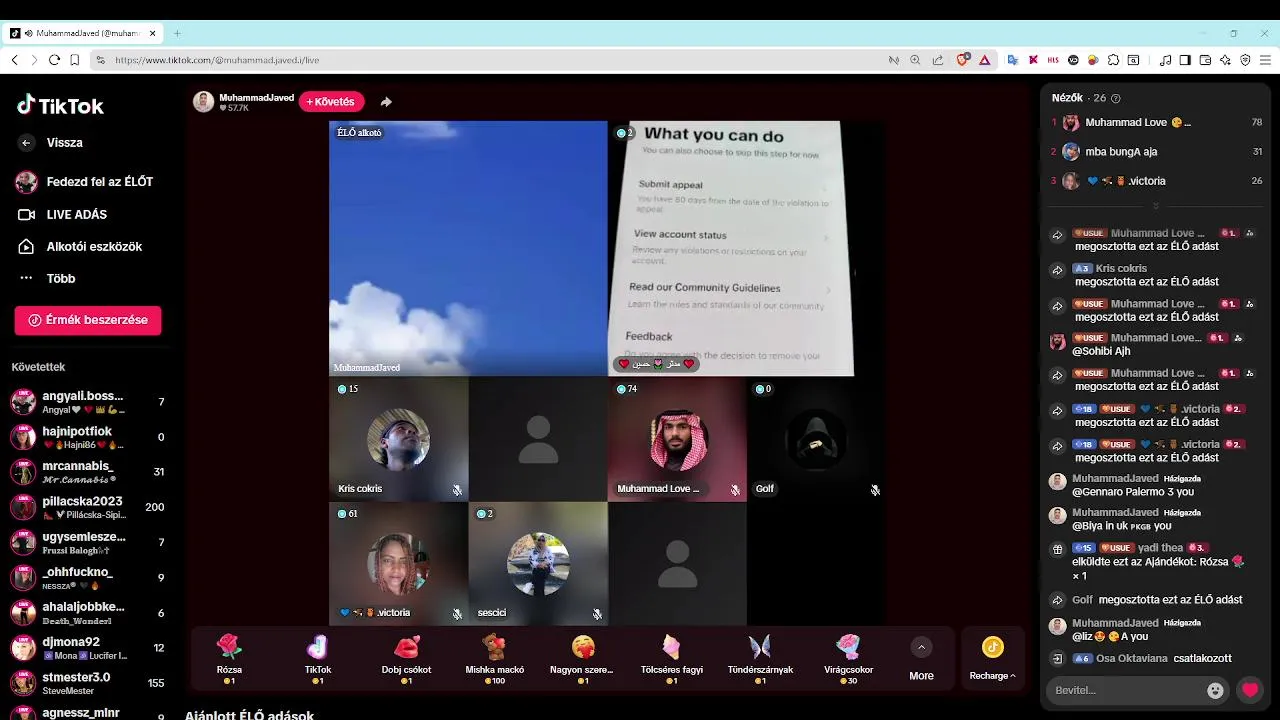Open hajnipotfiok followed account
This screenshot has height=720, width=1280.
[88, 437]
